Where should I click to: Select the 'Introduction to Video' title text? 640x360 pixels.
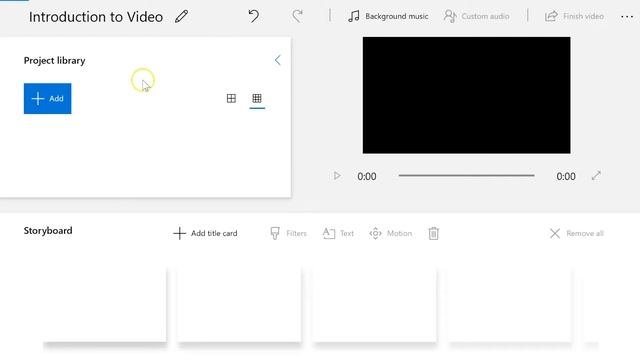96,17
